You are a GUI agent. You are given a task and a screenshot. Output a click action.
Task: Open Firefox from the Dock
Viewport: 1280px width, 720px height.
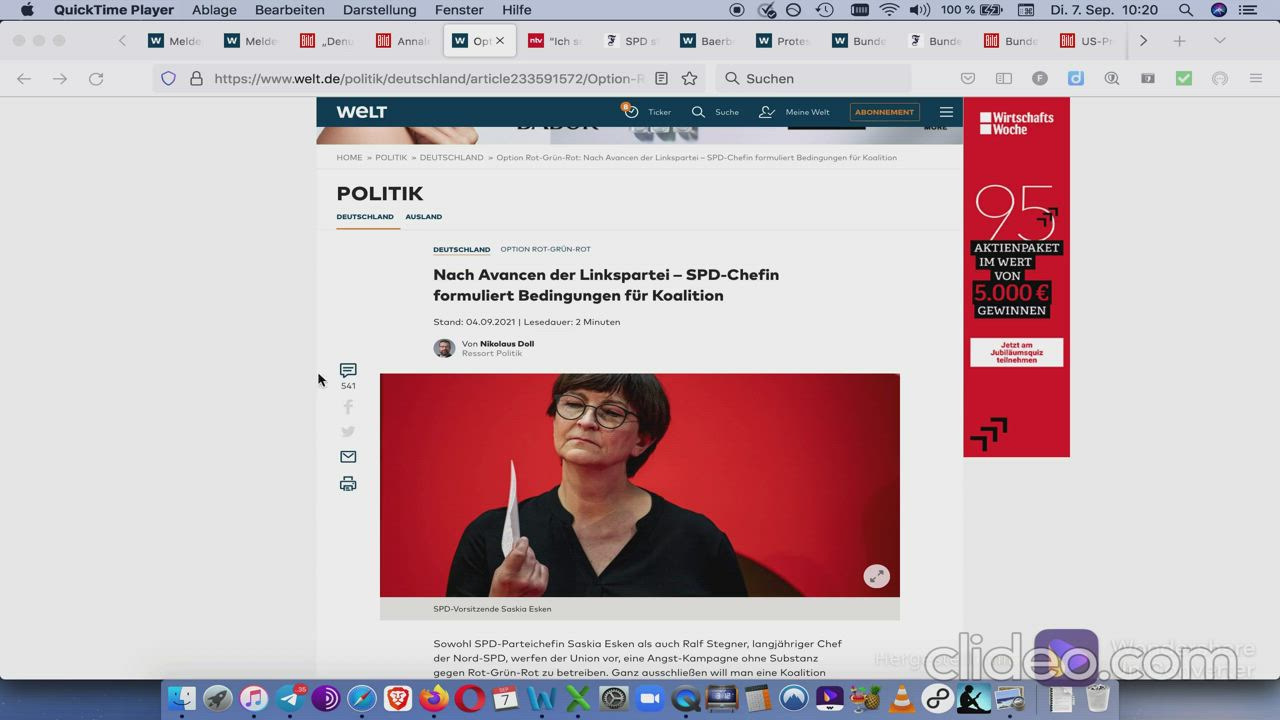click(x=434, y=698)
